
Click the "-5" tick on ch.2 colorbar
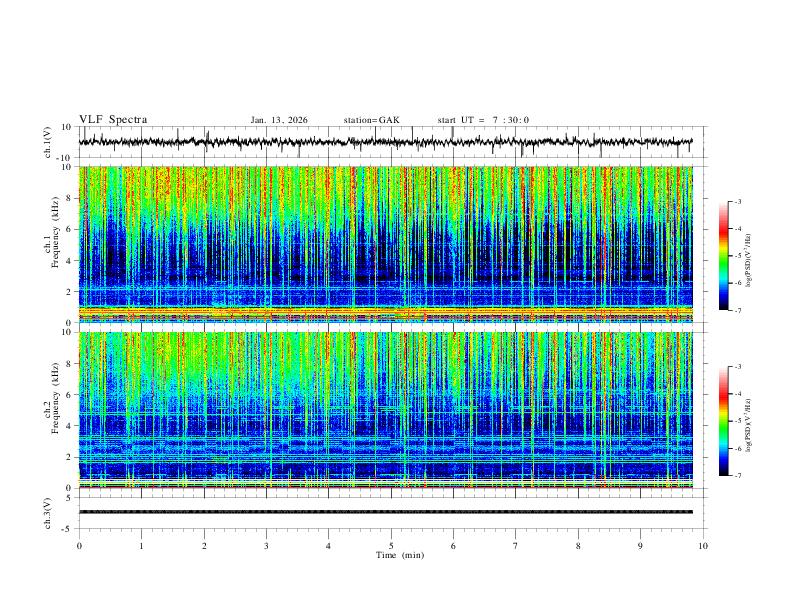click(x=737, y=421)
